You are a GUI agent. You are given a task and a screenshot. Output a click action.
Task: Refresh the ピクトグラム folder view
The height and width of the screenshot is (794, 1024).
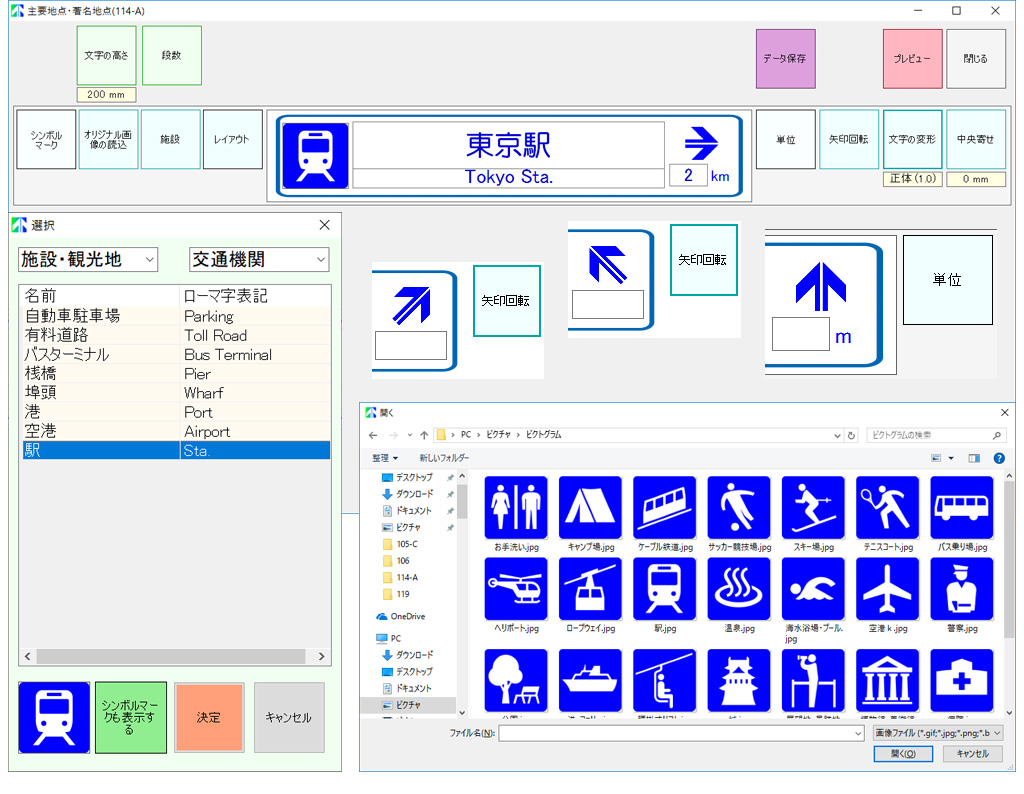click(x=851, y=436)
